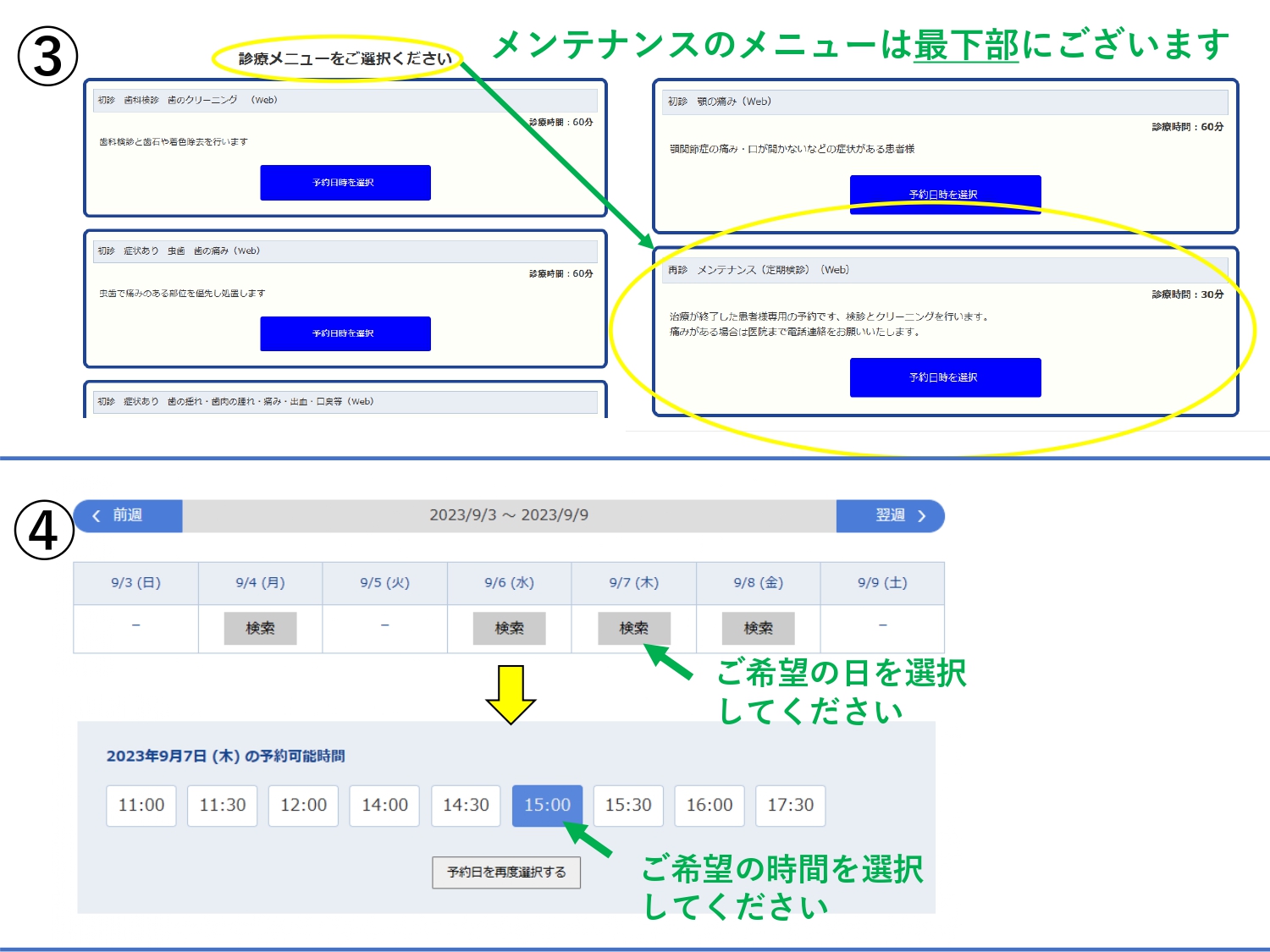Go to next week with 翌週 arrow

click(x=890, y=515)
